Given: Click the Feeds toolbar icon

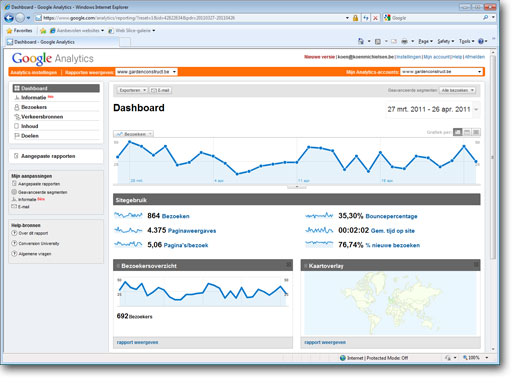Looking at the screenshot, I should click(x=378, y=42).
